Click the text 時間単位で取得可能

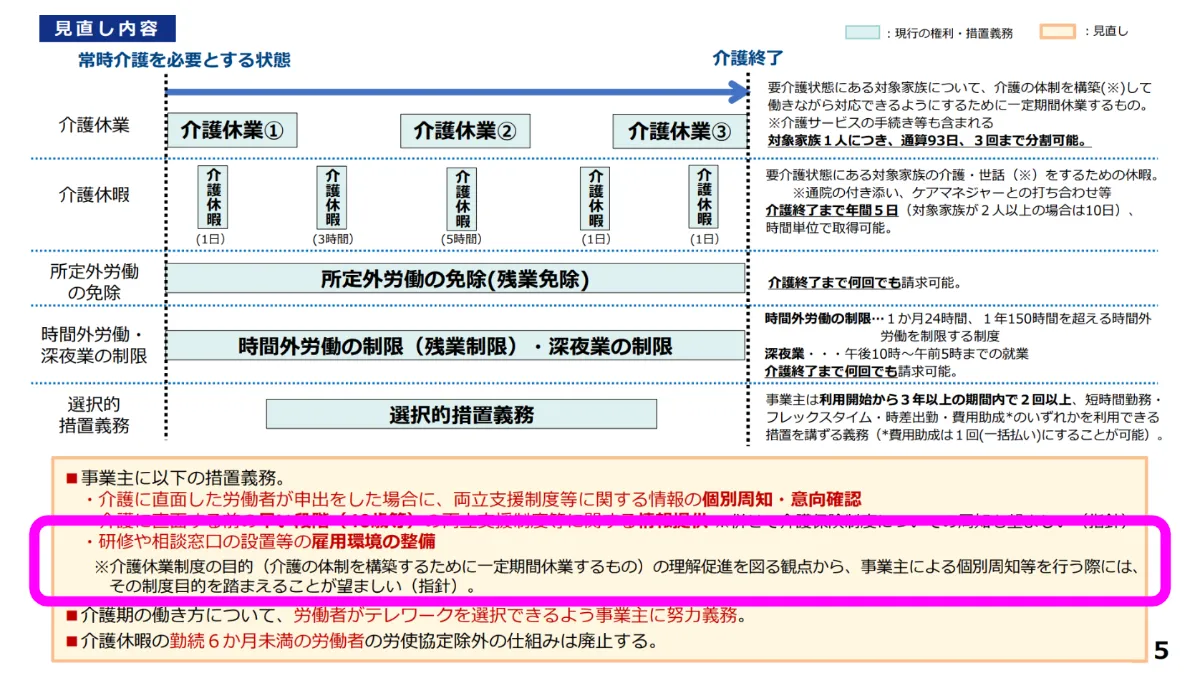[828, 228]
